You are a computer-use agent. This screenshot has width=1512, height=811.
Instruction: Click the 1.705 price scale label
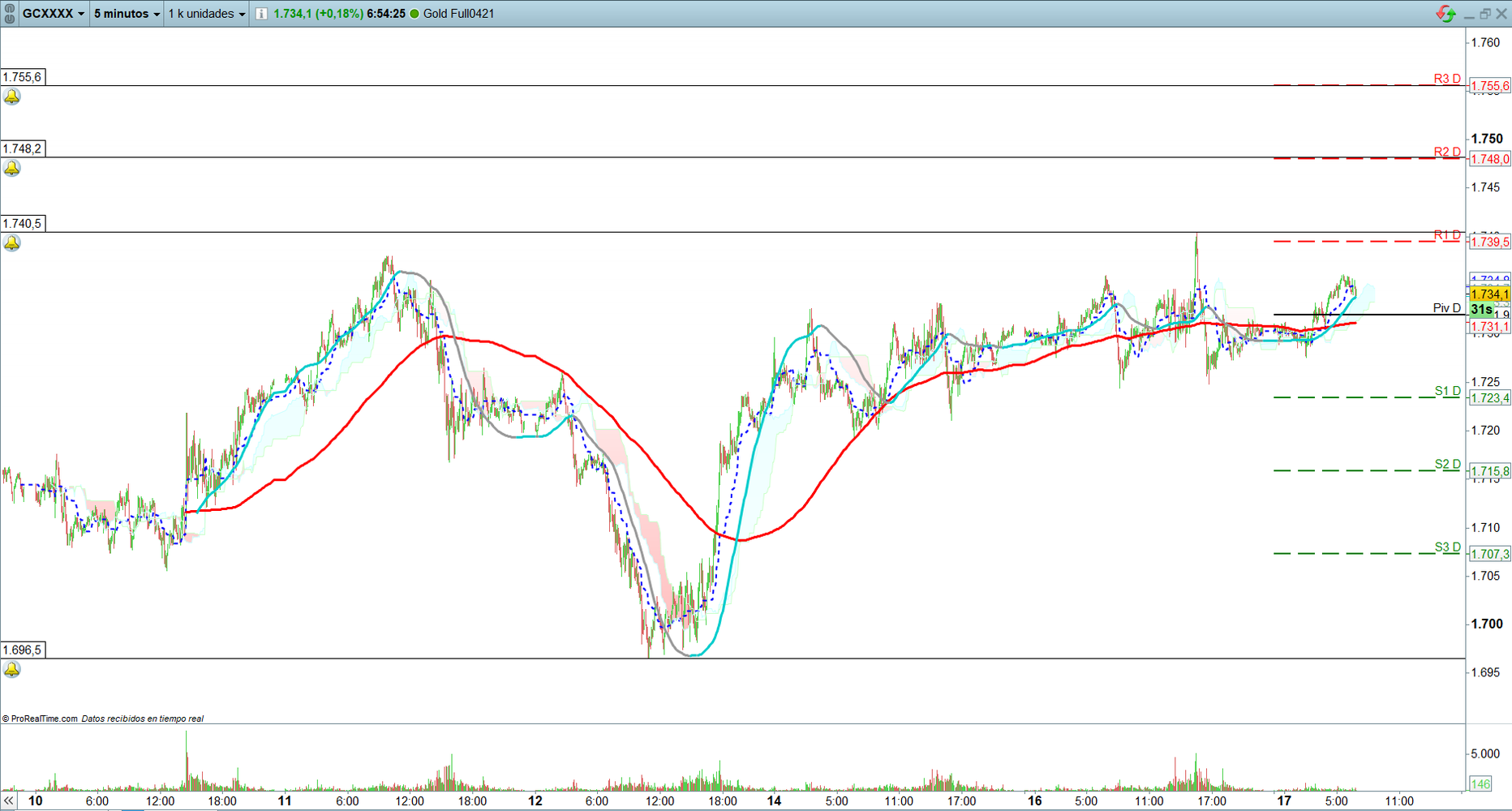coord(1486,576)
